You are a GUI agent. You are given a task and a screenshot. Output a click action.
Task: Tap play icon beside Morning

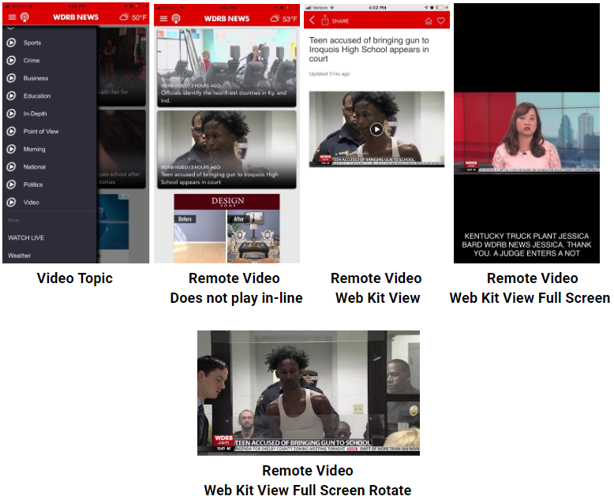11,149
